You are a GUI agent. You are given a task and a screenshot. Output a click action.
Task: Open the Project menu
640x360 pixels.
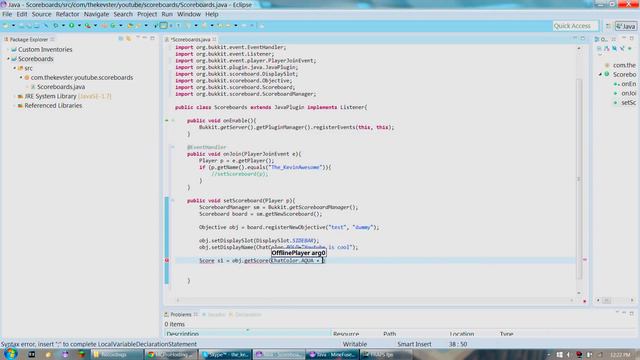(x=147, y=14)
